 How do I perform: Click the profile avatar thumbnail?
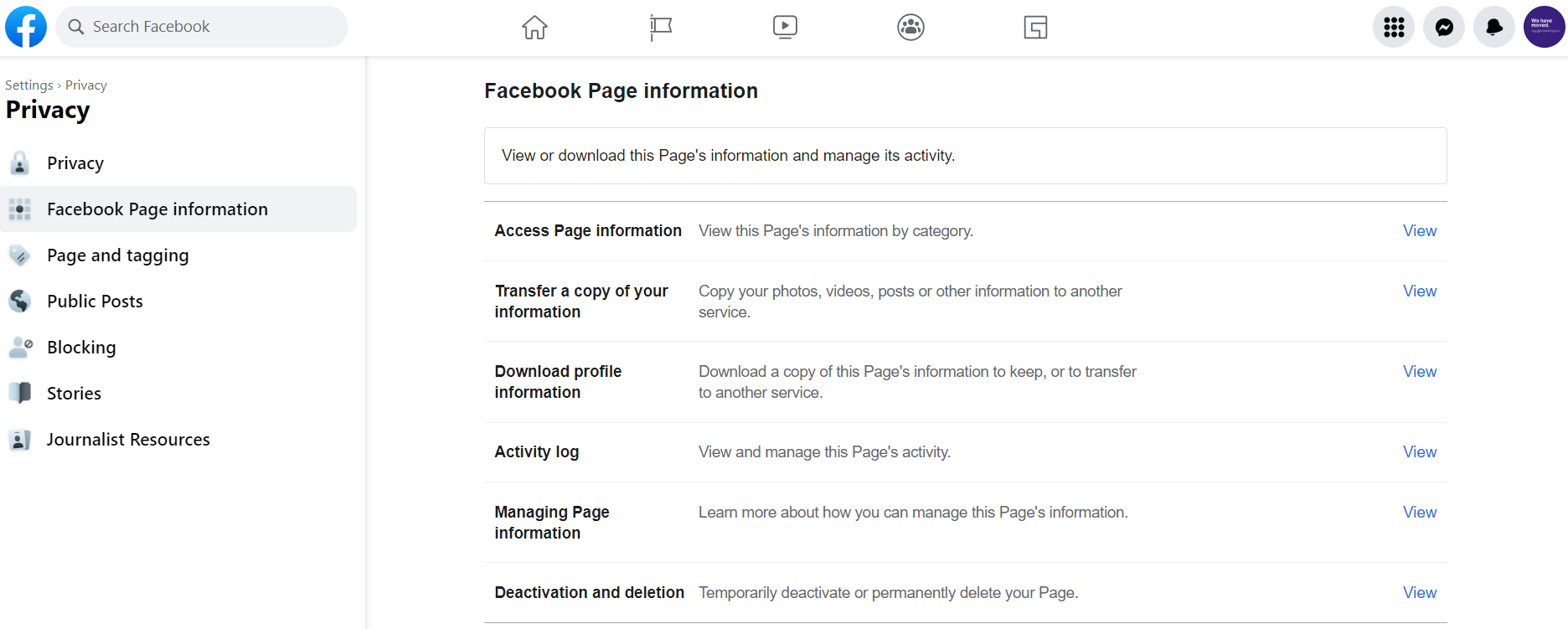tap(1544, 27)
